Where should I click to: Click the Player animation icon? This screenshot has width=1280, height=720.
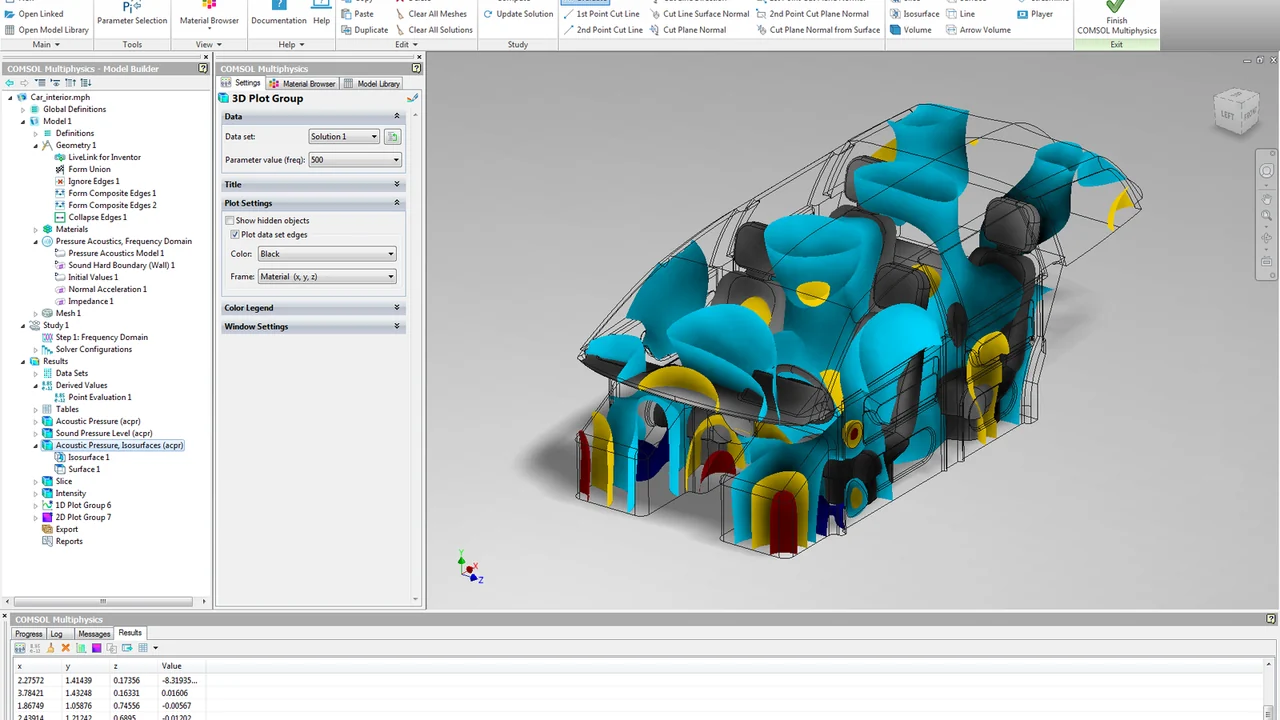click(1022, 14)
